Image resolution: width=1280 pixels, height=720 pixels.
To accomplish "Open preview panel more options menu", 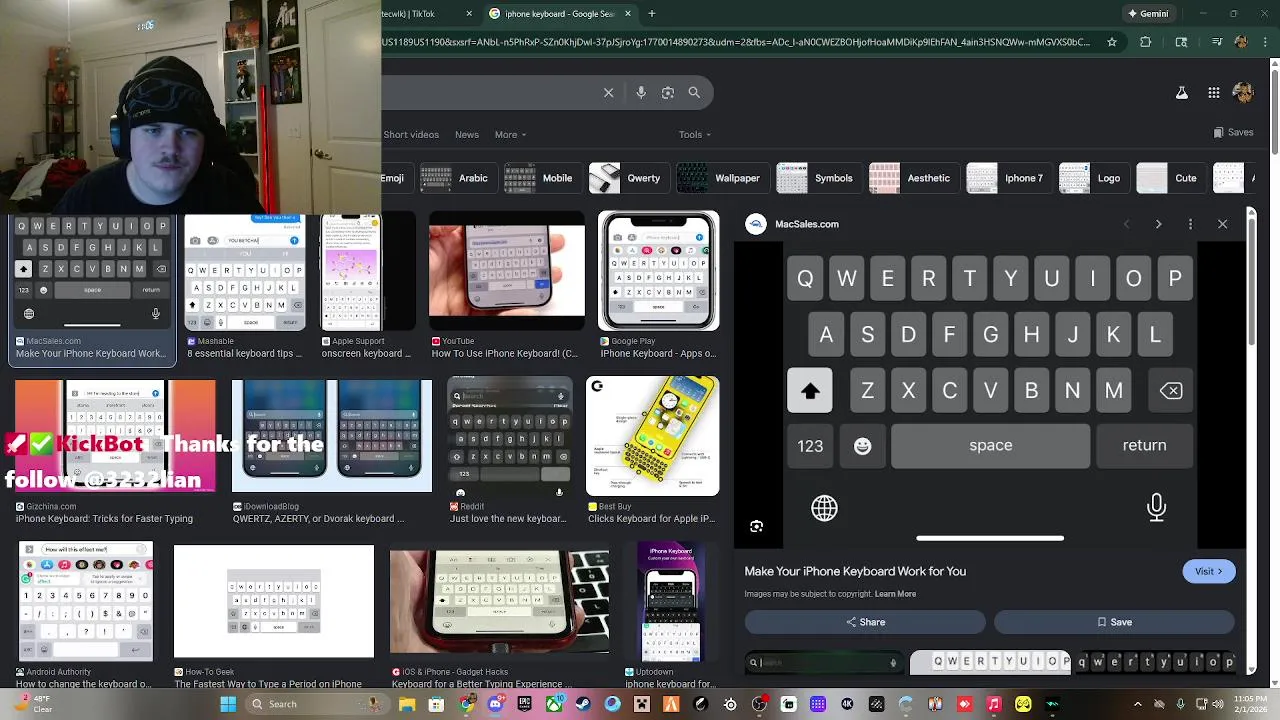I will click(1190, 224).
